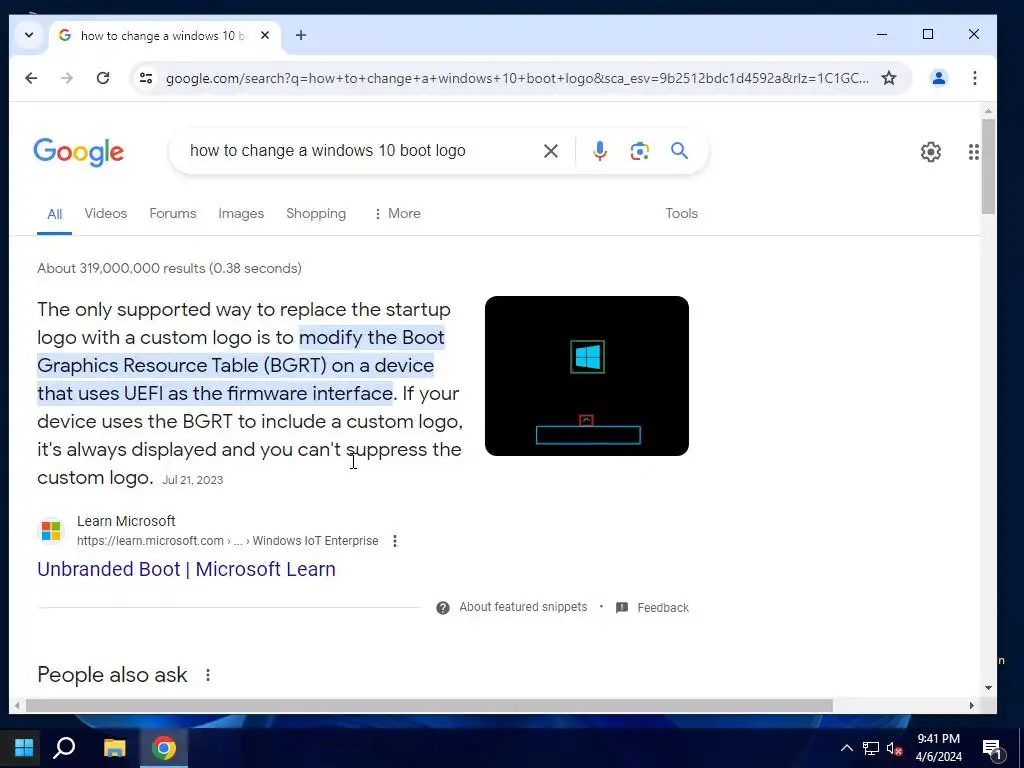This screenshot has width=1024, height=768.
Task: Click the About featured snippets link
Action: [x=523, y=607]
